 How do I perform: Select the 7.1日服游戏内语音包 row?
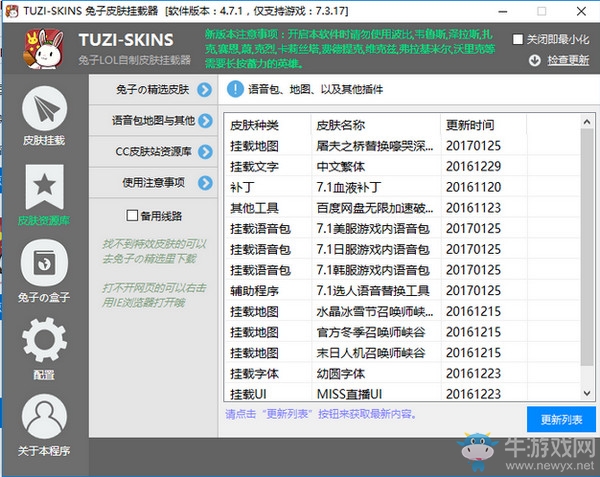pos(403,249)
